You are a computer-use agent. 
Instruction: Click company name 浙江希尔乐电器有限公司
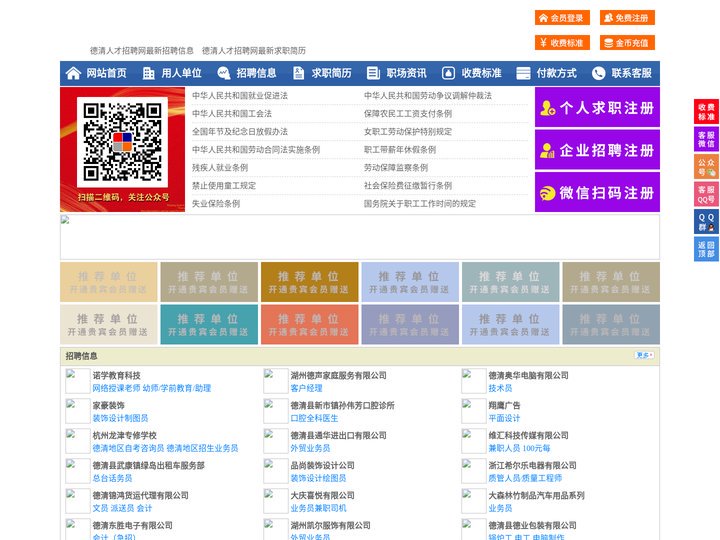tap(532, 465)
